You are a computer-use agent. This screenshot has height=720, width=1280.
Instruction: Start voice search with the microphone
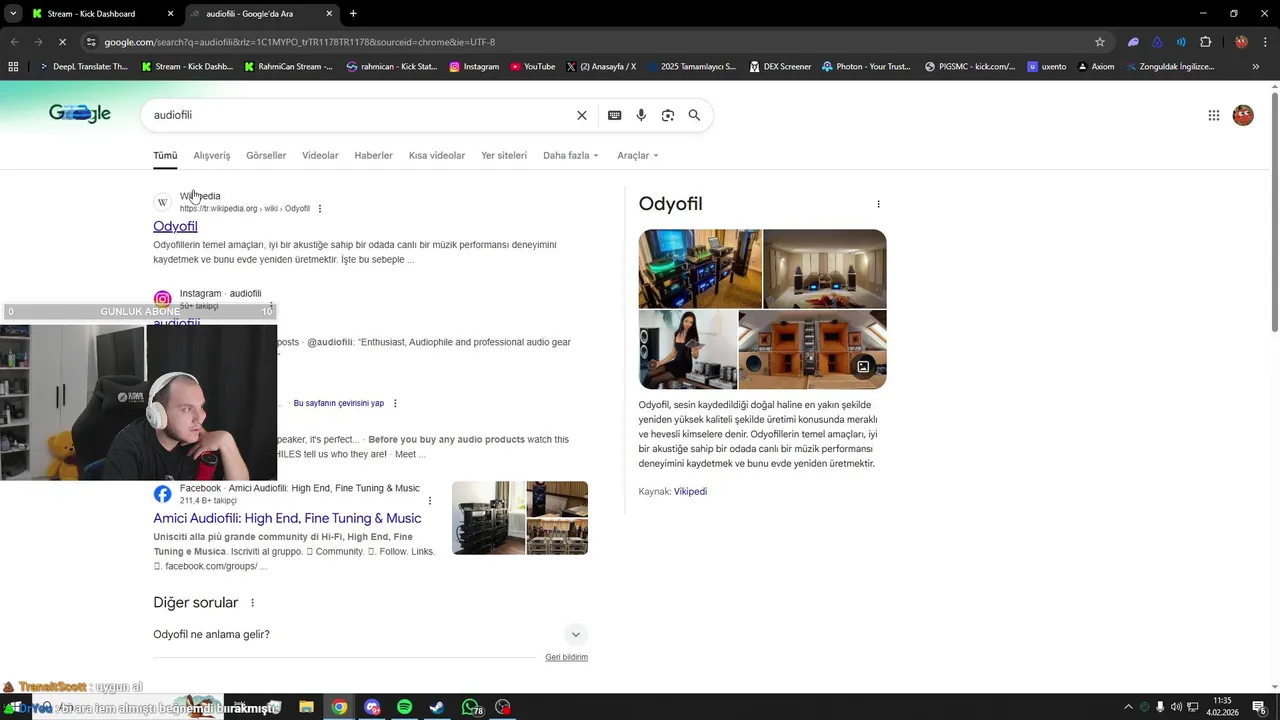(641, 115)
